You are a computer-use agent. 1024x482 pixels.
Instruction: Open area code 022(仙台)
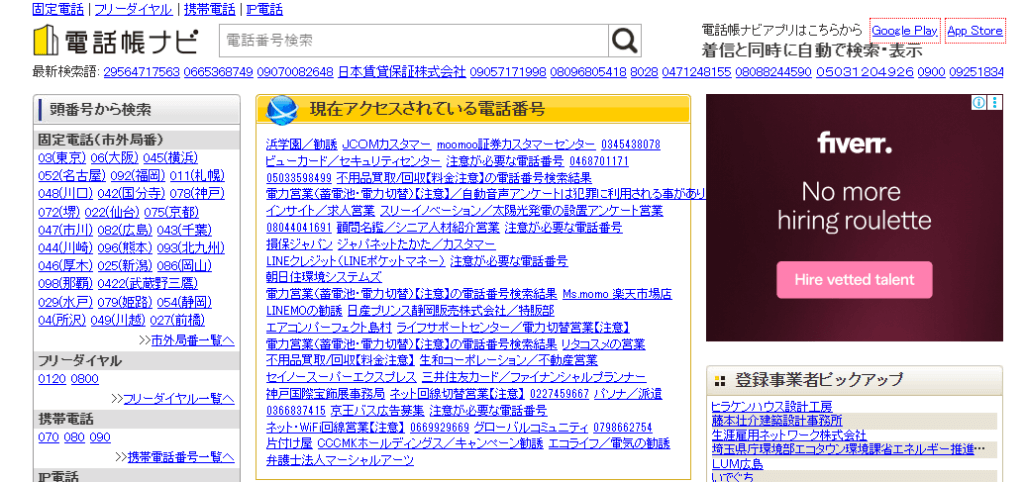[x=112, y=212]
